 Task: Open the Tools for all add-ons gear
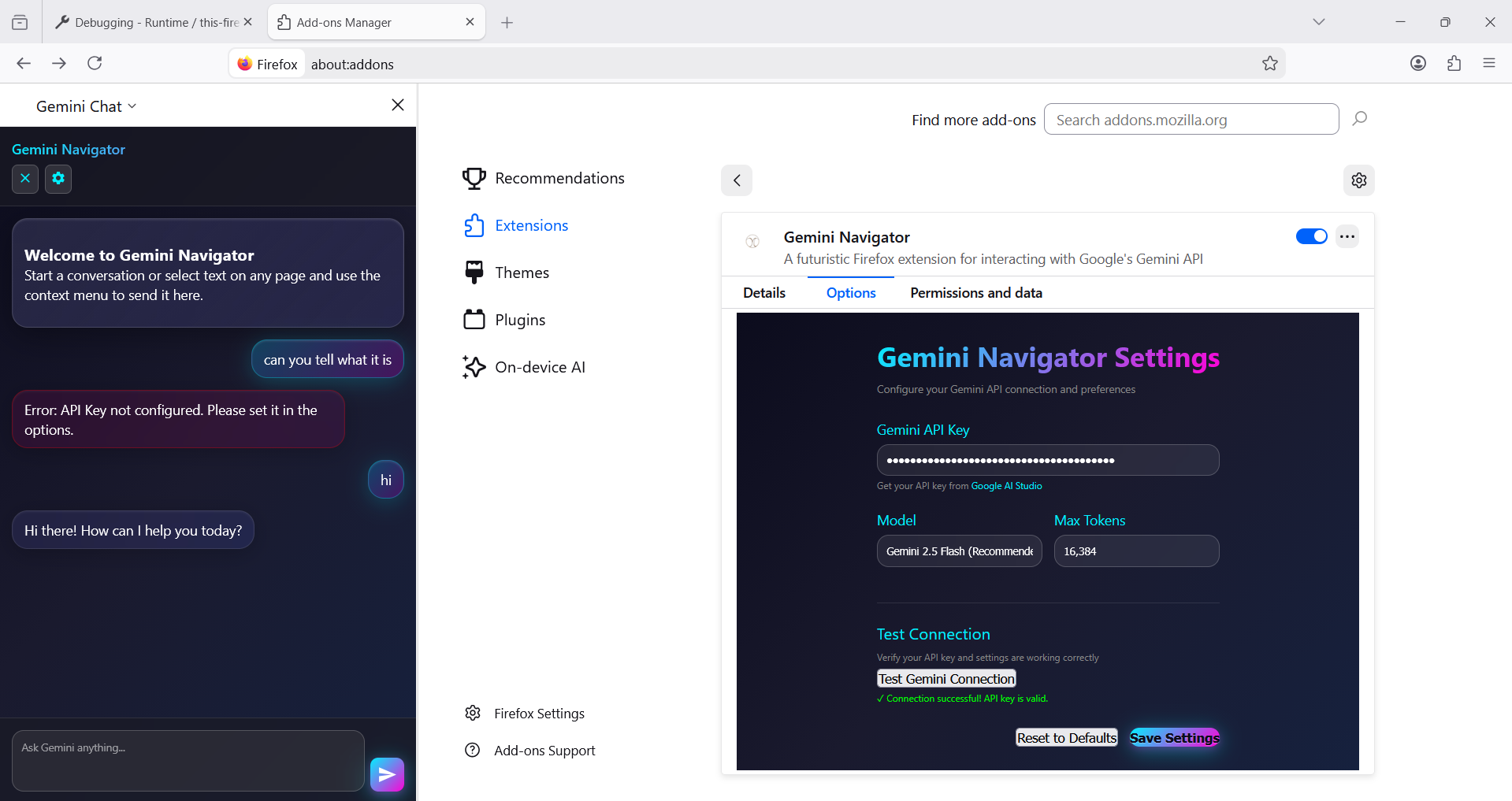1359,180
